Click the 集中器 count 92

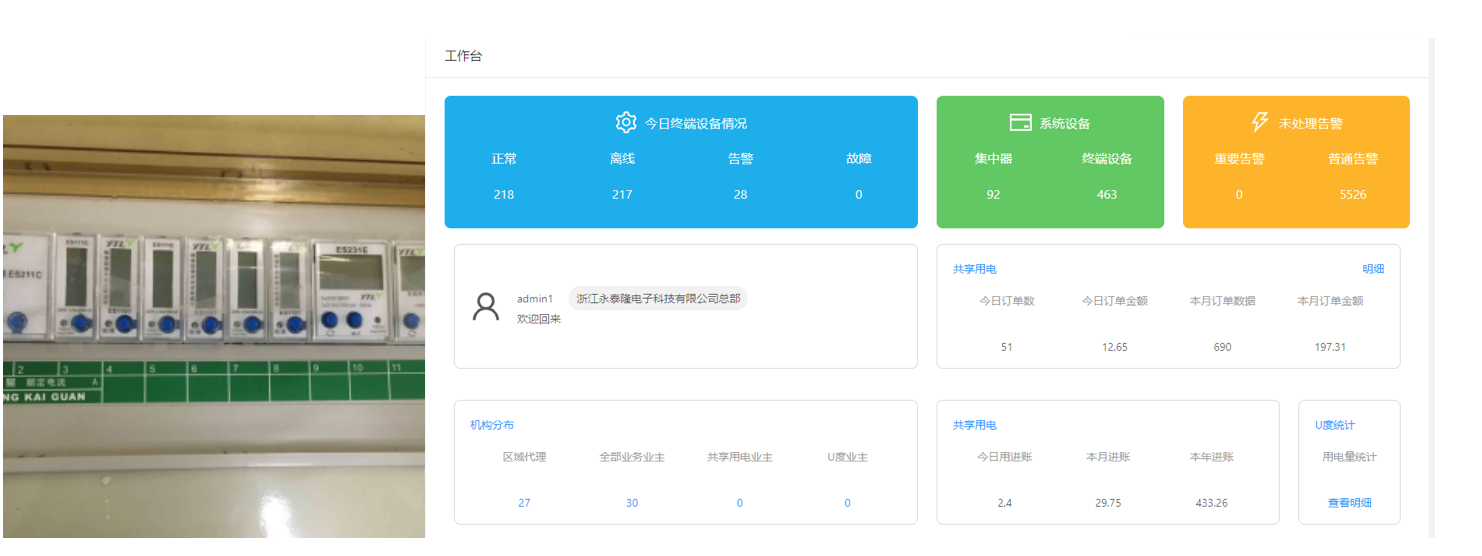[x=993, y=195]
